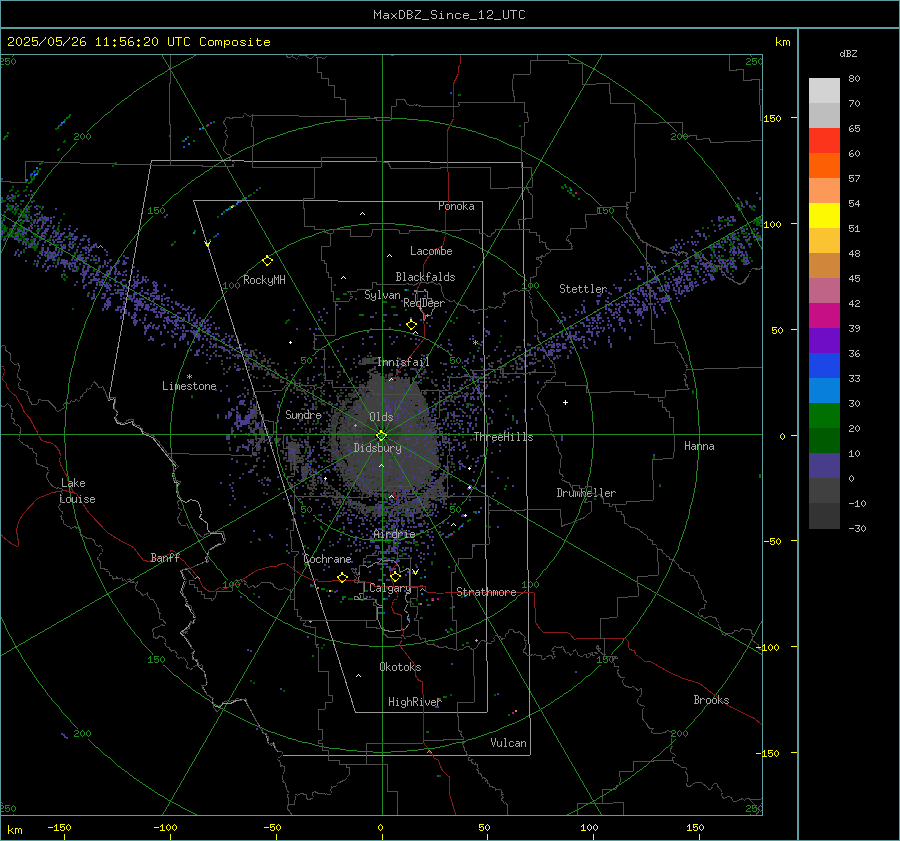900x841 pixels.
Task: Click the Ponoka map label
Action: [456, 206]
